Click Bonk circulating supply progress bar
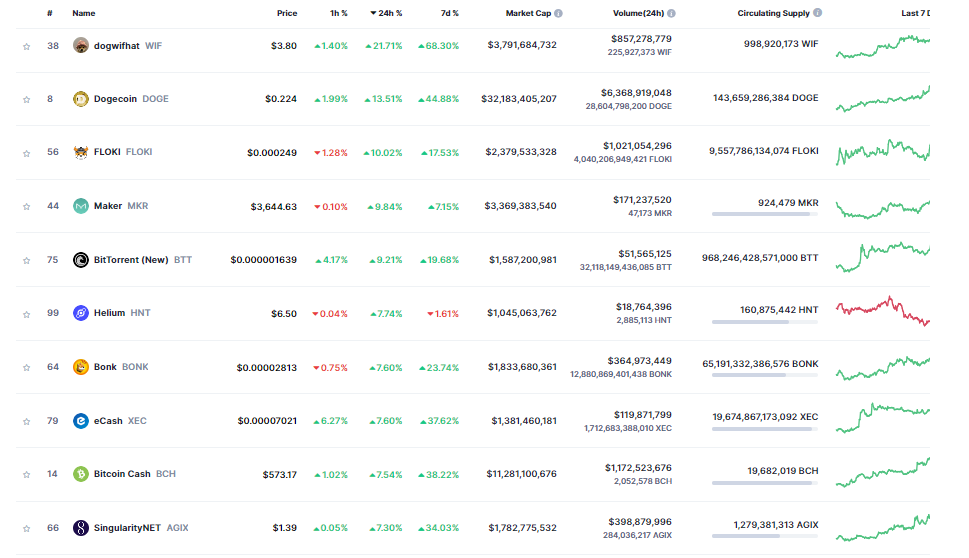 pyautogui.click(x=764, y=375)
